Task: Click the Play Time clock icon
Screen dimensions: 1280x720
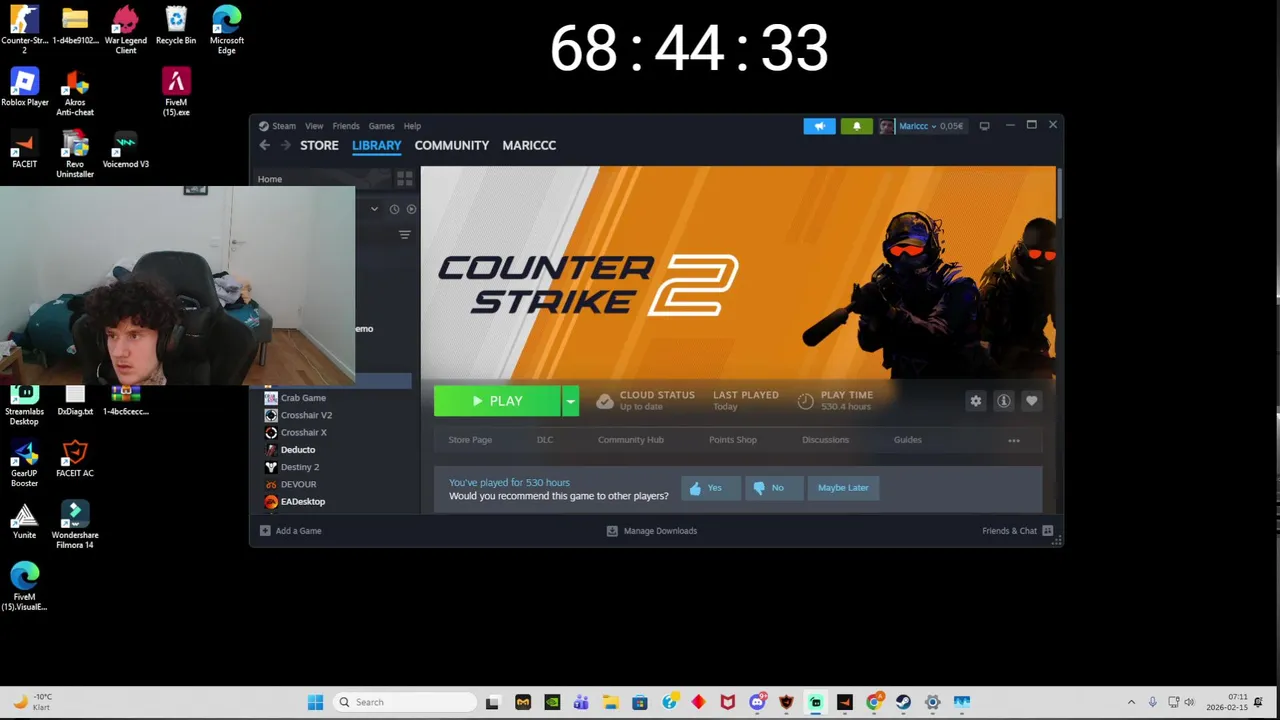Action: tap(805, 401)
